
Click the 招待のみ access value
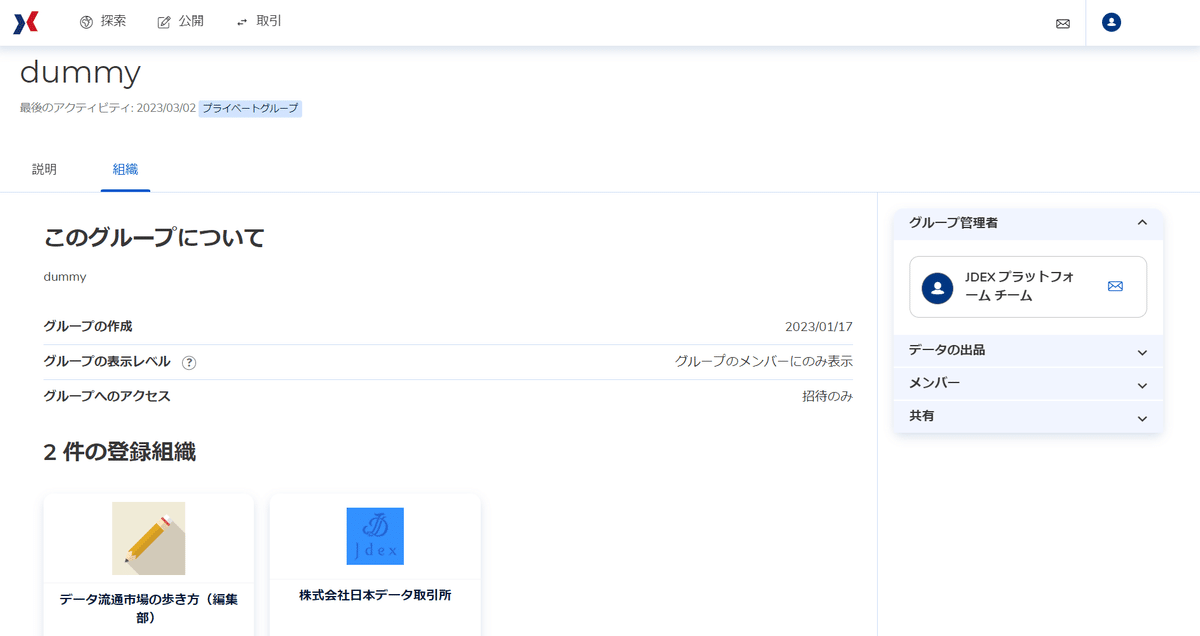pyautogui.click(x=827, y=396)
